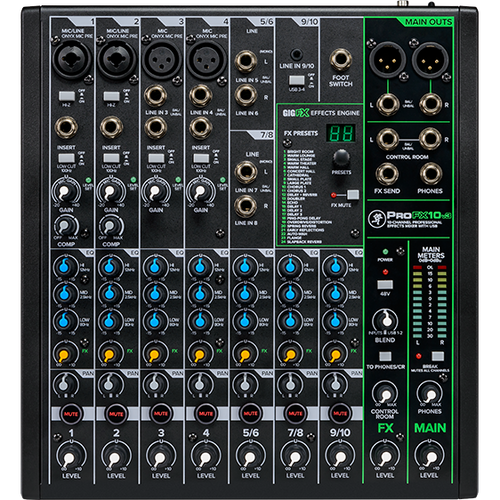The height and width of the screenshot is (500, 500).
Task: Click the left quarter-inch main out jack
Action: pos(388,104)
